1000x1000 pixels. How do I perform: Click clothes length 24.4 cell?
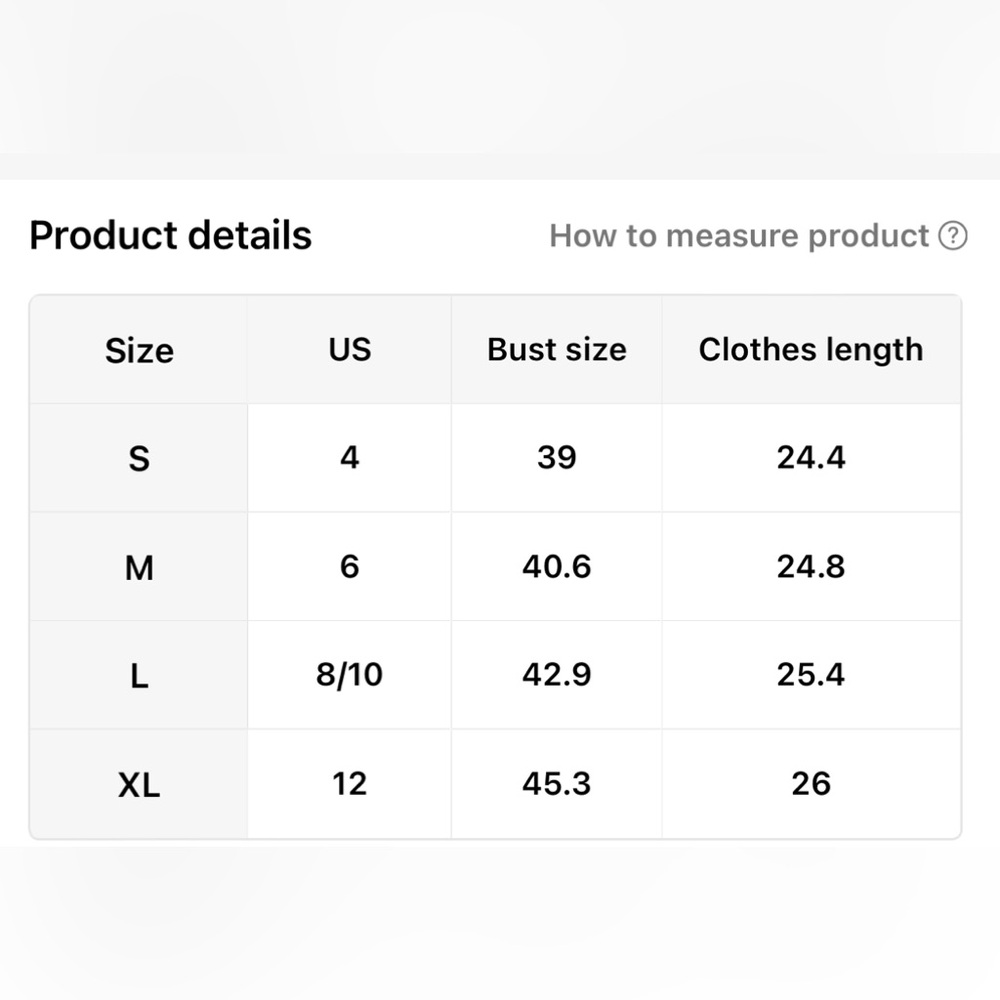(x=811, y=458)
